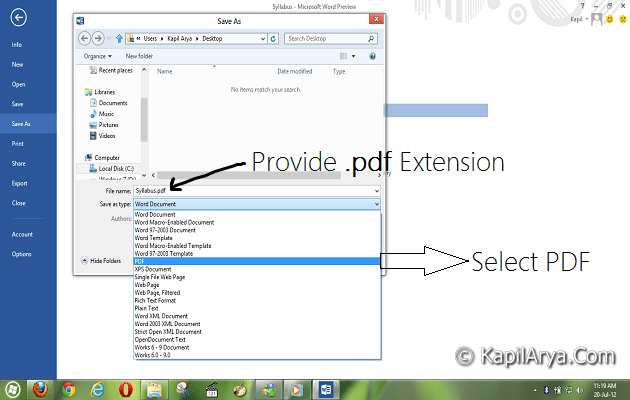Click the File name input field
Screen dimensions: 630x400
(x=253, y=191)
